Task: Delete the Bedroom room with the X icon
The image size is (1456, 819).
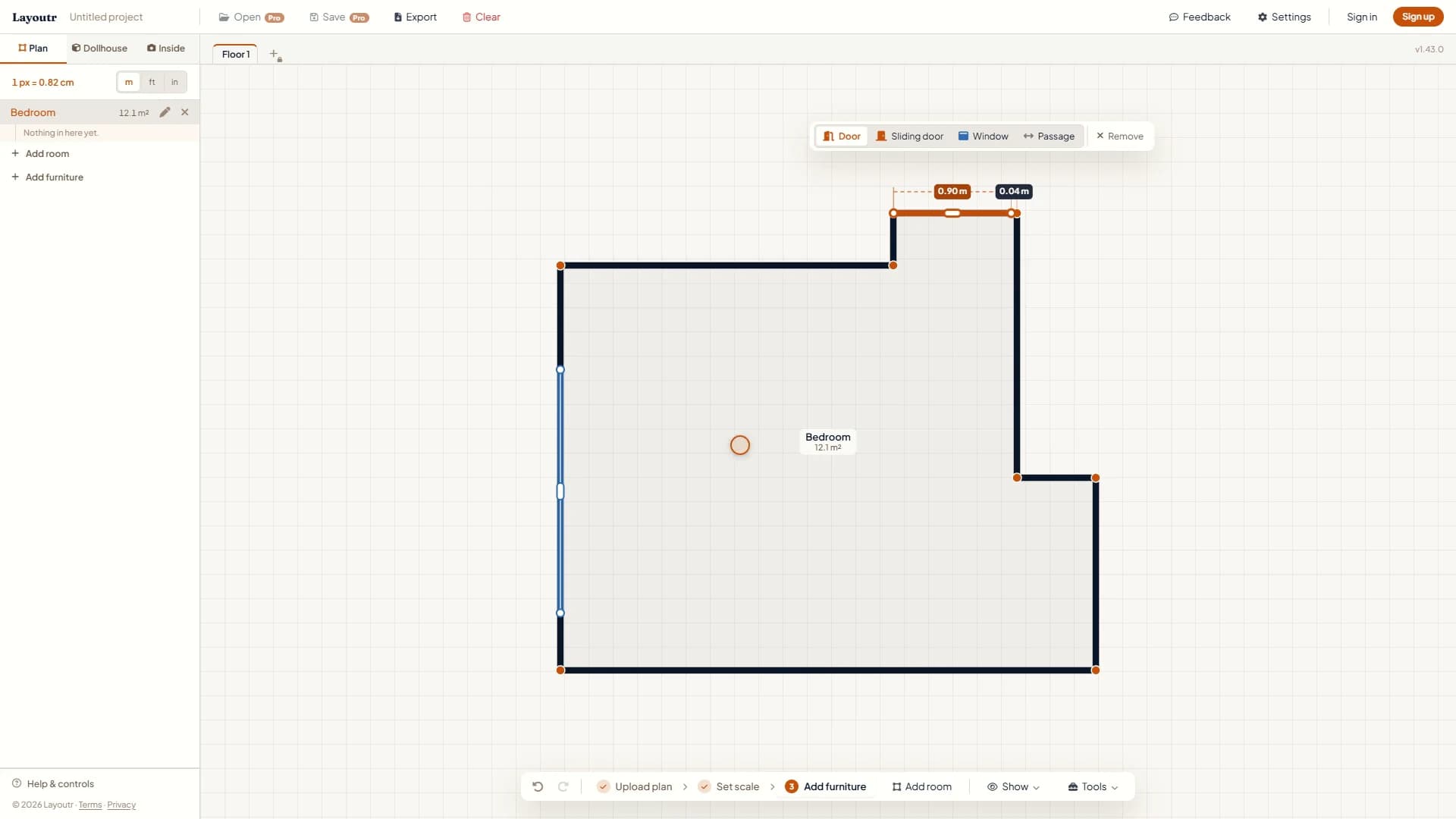Action: click(x=185, y=112)
